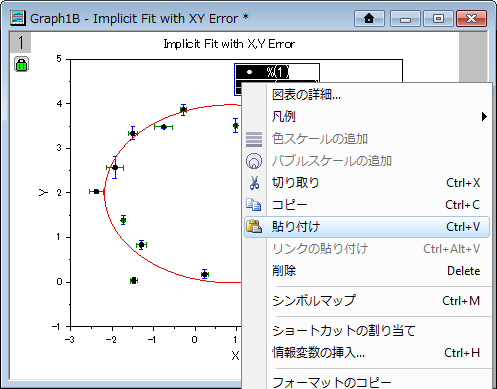This screenshot has height=389, width=497.
Task: Click the clipboard paste icon
Action: pyautogui.click(x=254, y=227)
